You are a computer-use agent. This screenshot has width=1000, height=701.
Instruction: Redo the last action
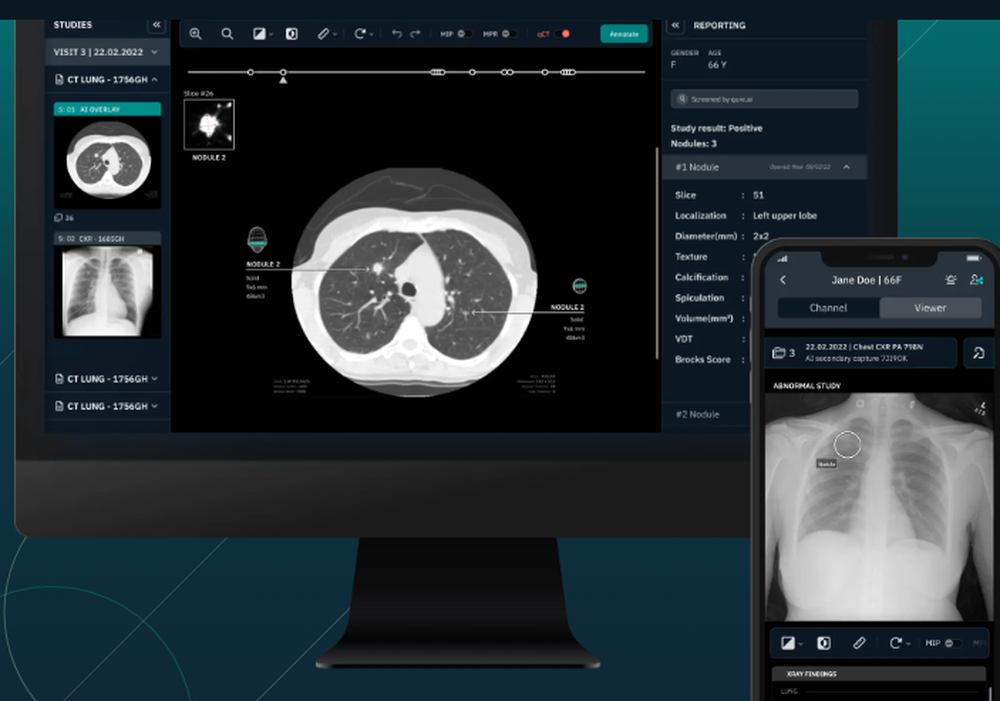click(x=415, y=34)
